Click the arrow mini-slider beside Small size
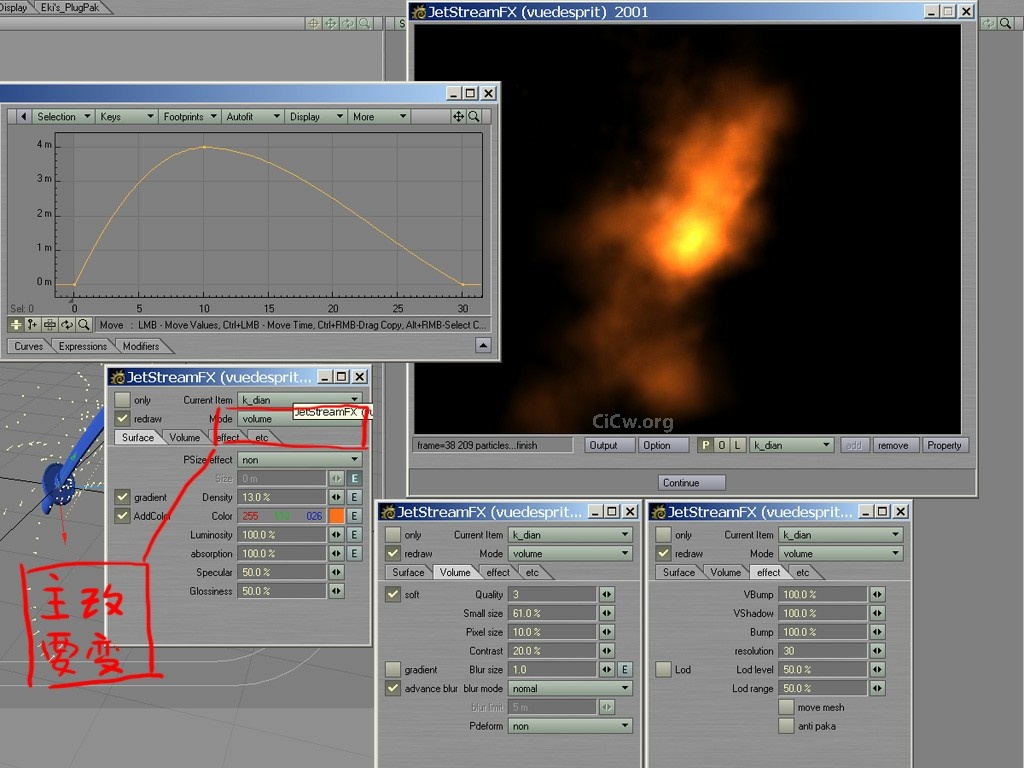This screenshot has width=1024, height=768. [607, 613]
